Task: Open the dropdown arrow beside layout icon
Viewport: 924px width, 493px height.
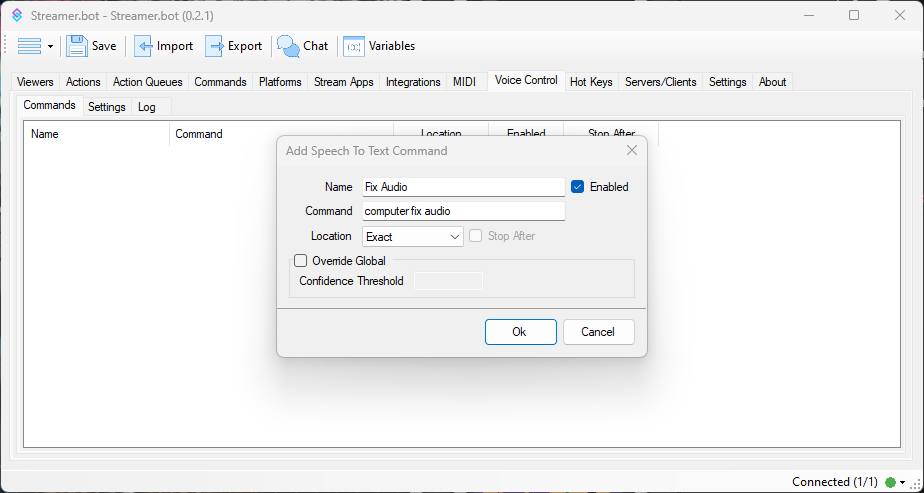Action: click(50, 47)
